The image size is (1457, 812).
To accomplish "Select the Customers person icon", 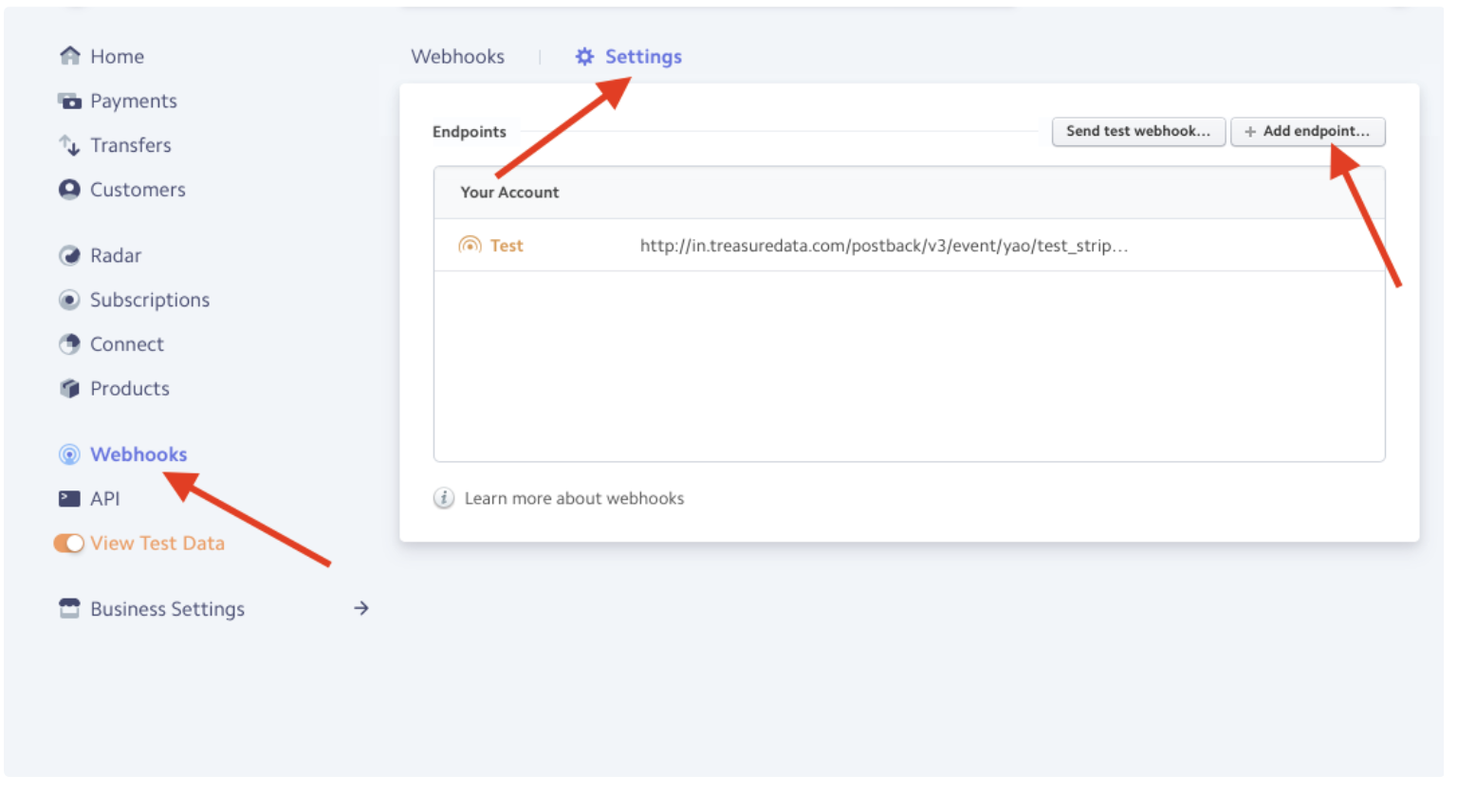I will pyautogui.click(x=69, y=190).
